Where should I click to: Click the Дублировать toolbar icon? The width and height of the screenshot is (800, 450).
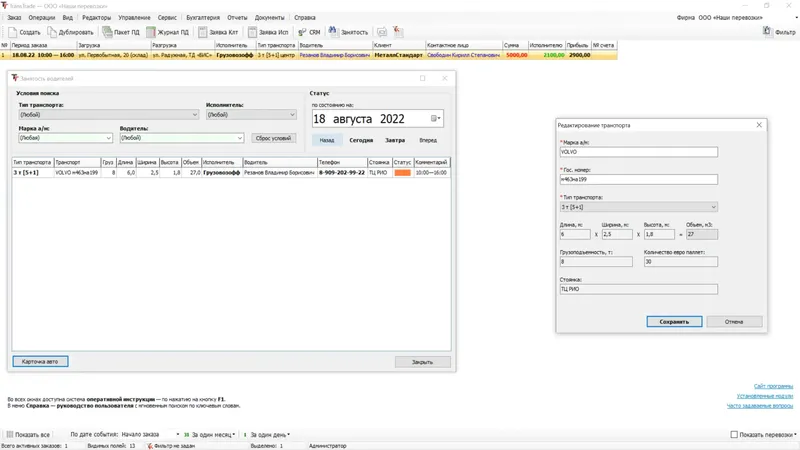pos(52,32)
